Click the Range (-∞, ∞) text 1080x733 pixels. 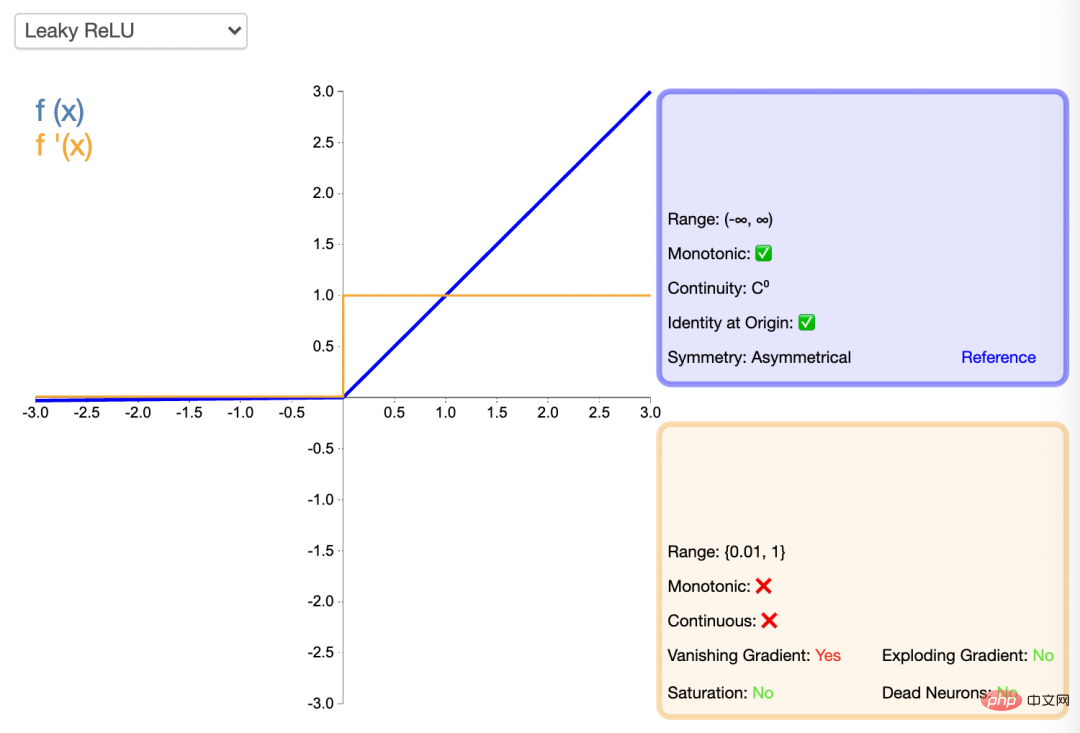(x=720, y=219)
